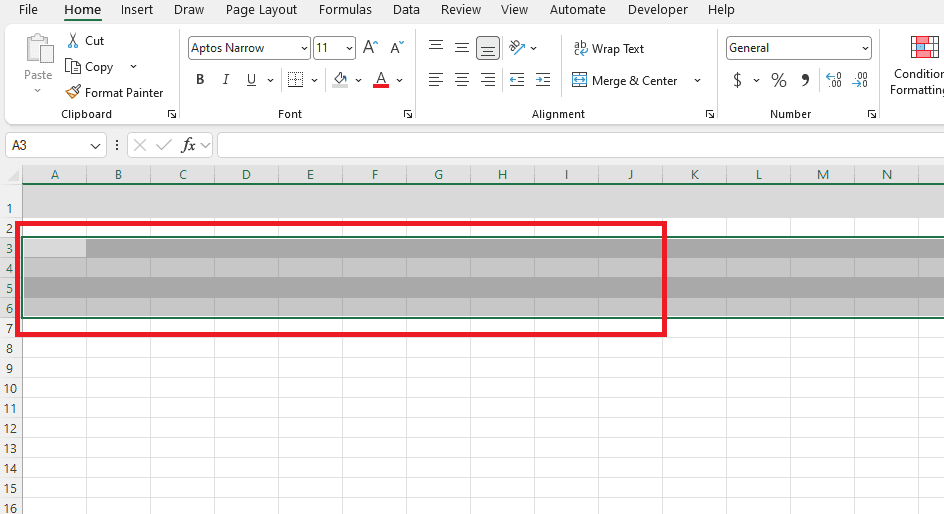Decrease decimal places
Image resolution: width=944 pixels, height=514 pixels.
[x=860, y=80]
